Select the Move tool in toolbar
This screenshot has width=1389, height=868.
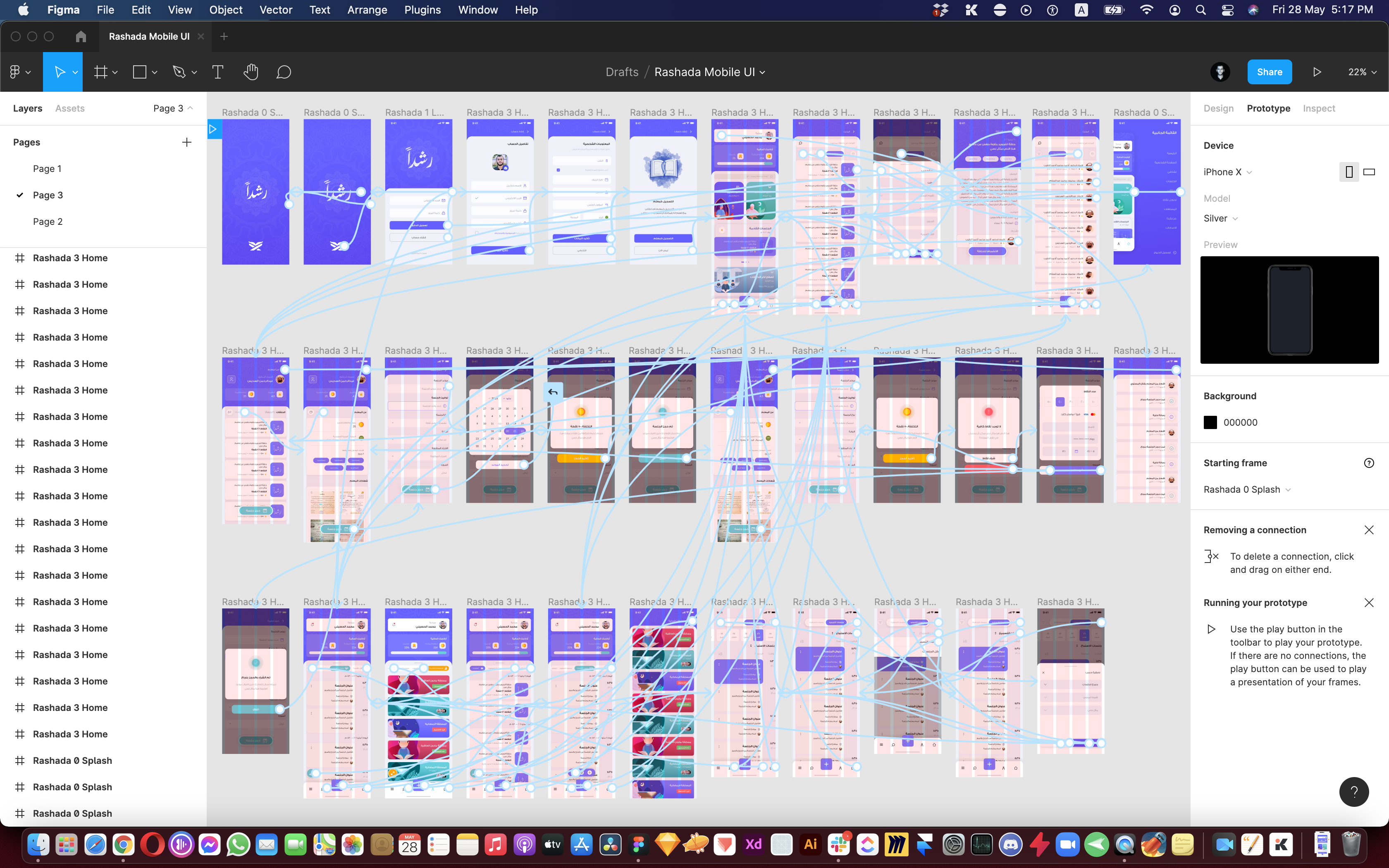point(59,72)
